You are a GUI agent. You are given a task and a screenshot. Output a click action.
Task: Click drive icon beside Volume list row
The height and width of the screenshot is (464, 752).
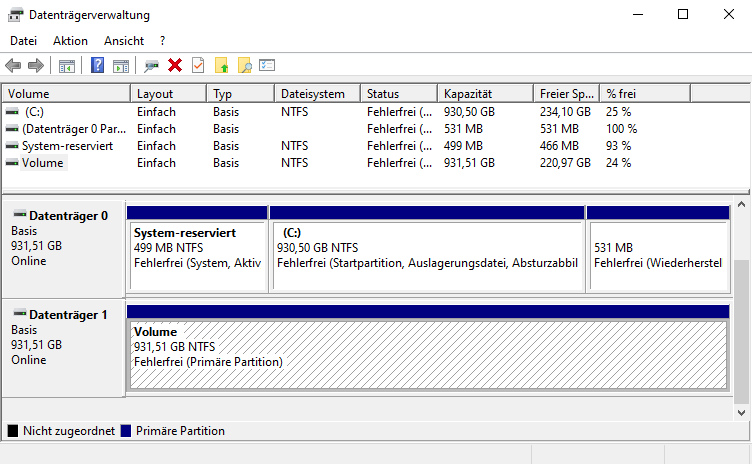[x=12, y=163]
